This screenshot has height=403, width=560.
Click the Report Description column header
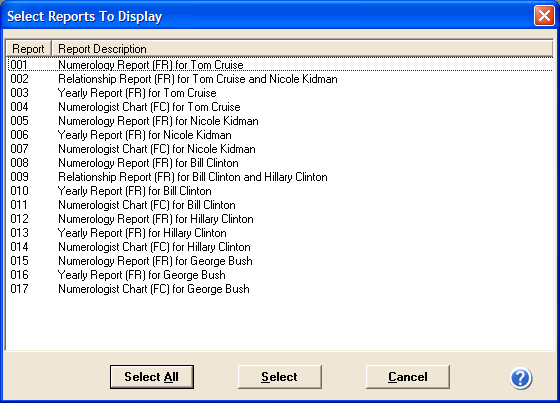[x=302, y=49]
